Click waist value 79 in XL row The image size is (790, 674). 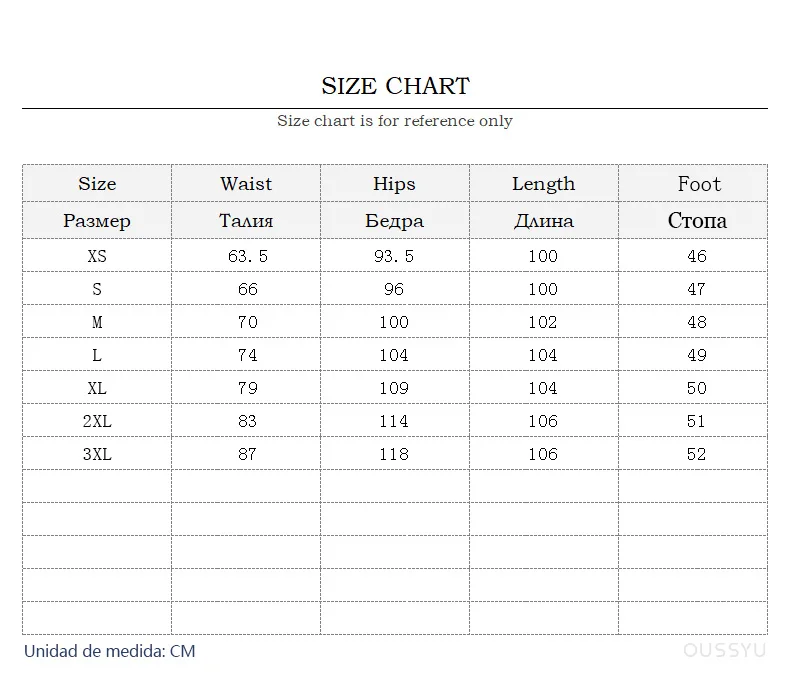pos(248,388)
